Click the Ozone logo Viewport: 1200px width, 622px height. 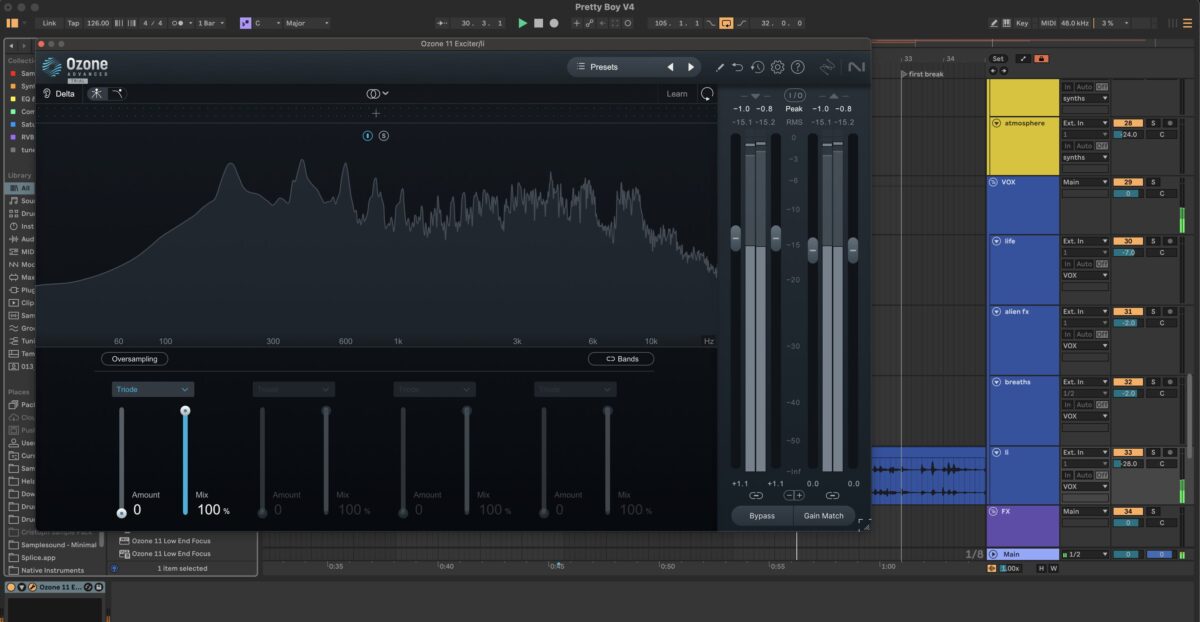[75, 67]
